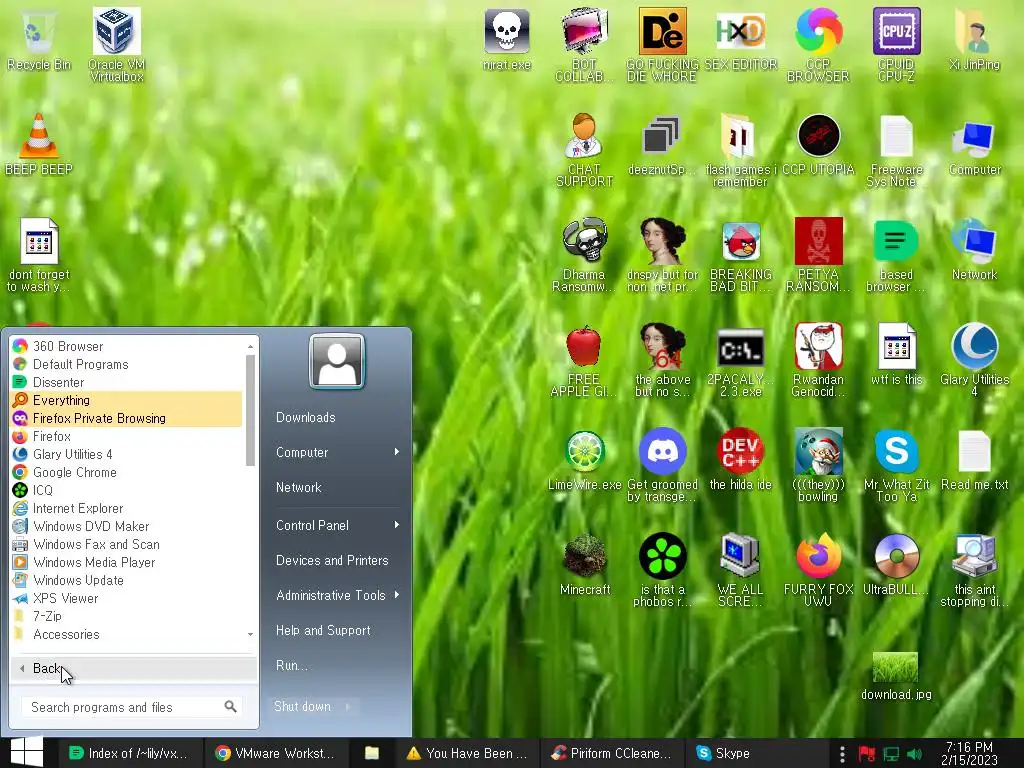Expand the Computer submenu arrow
The height and width of the screenshot is (768, 1024).
[x=396, y=452]
